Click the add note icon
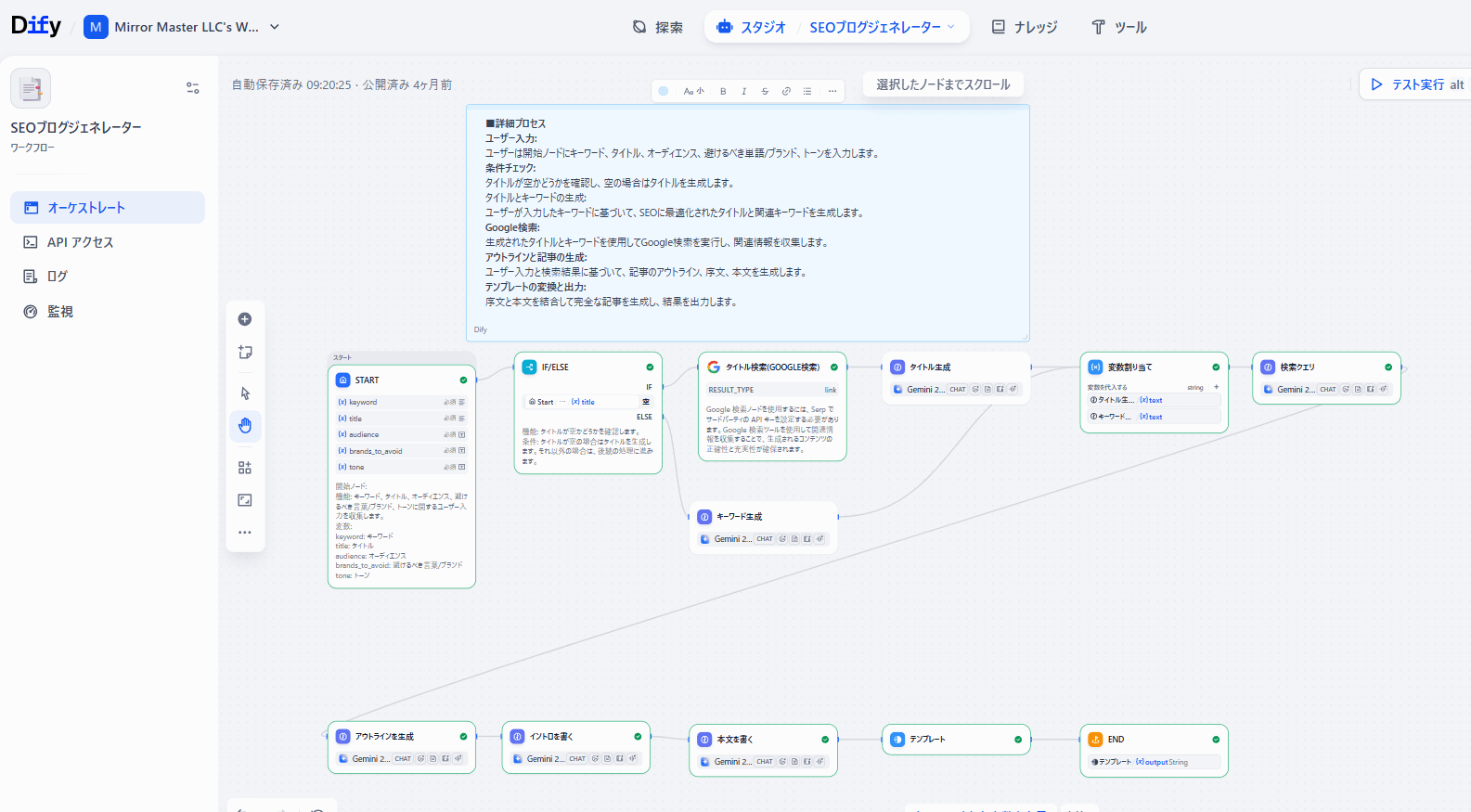The image size is (1471, 812). [x=245, y=353]
